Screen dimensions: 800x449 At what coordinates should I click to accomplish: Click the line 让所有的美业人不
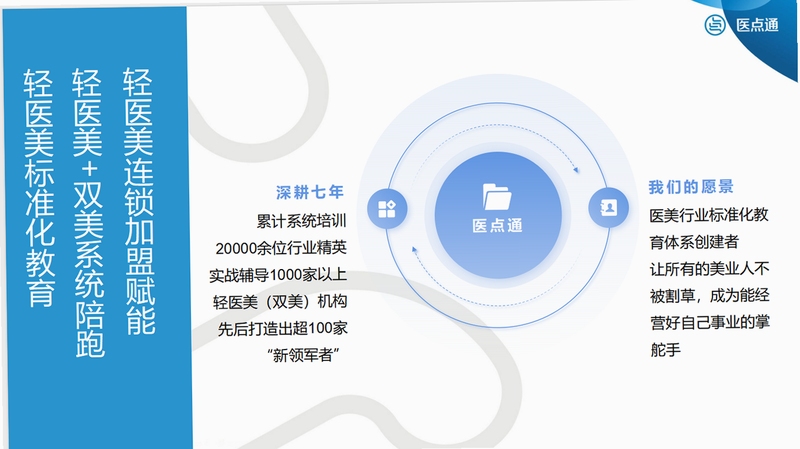[709, 269]
